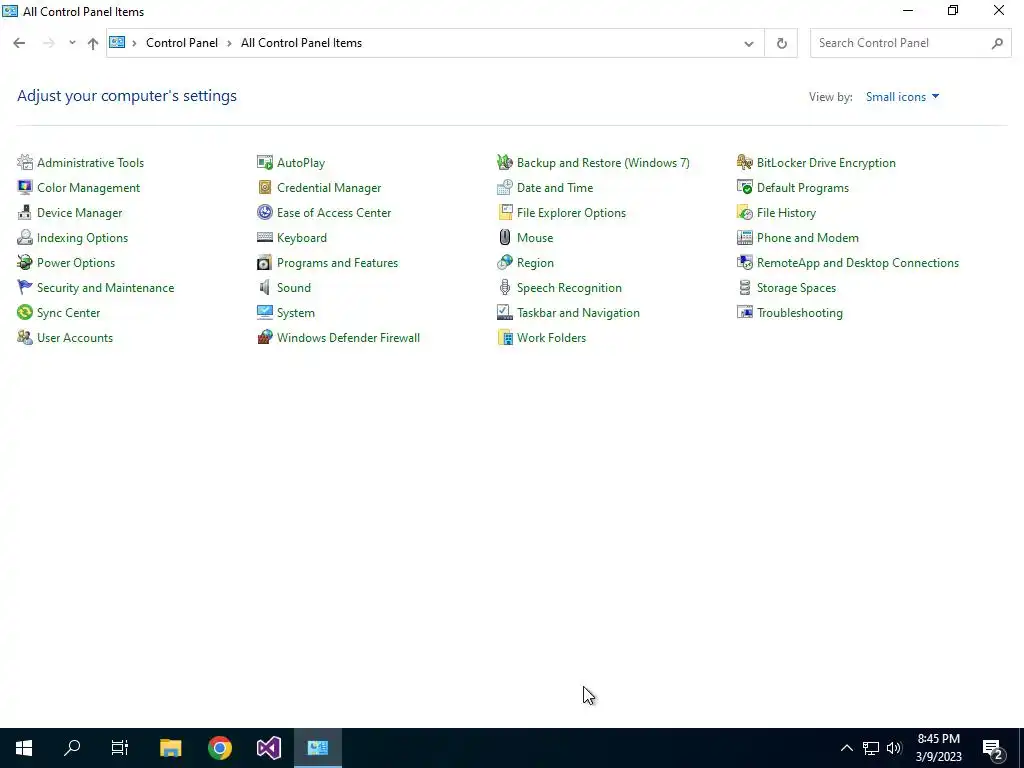
Task: Open the network tray icon
Action: [871, 748]
